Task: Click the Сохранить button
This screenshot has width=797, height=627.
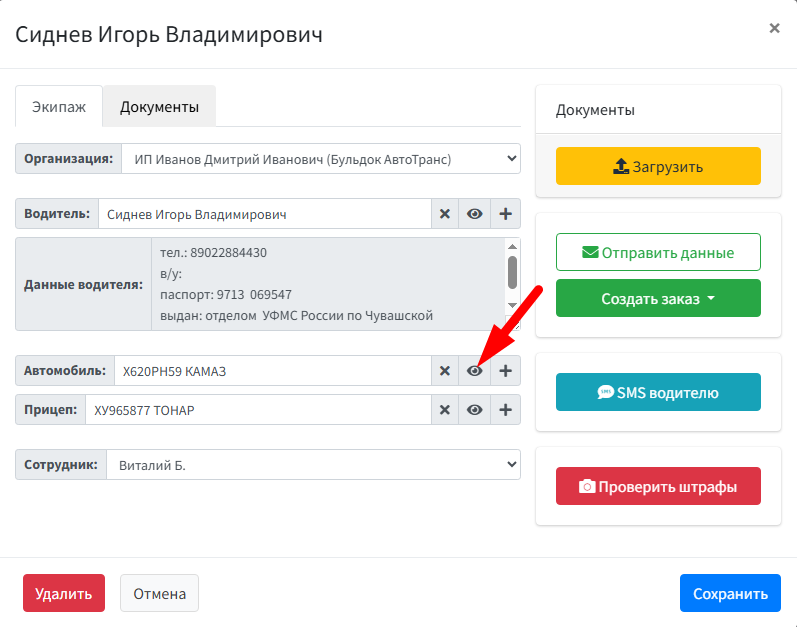Action: [x=729, y=593]
